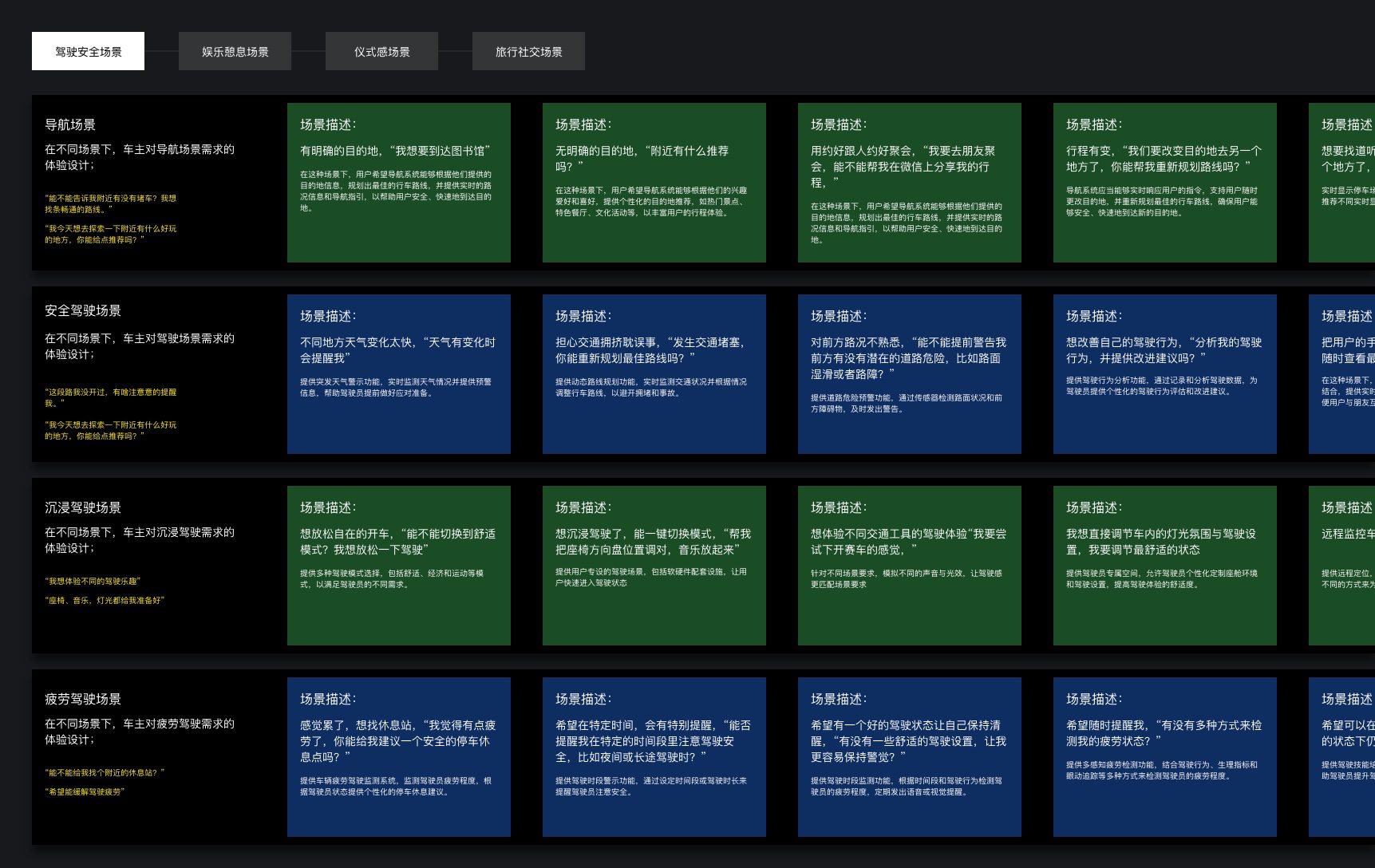Select the 担心交通拥挤耽误事 blue card
1375x868 pixels.
(654, 374)
